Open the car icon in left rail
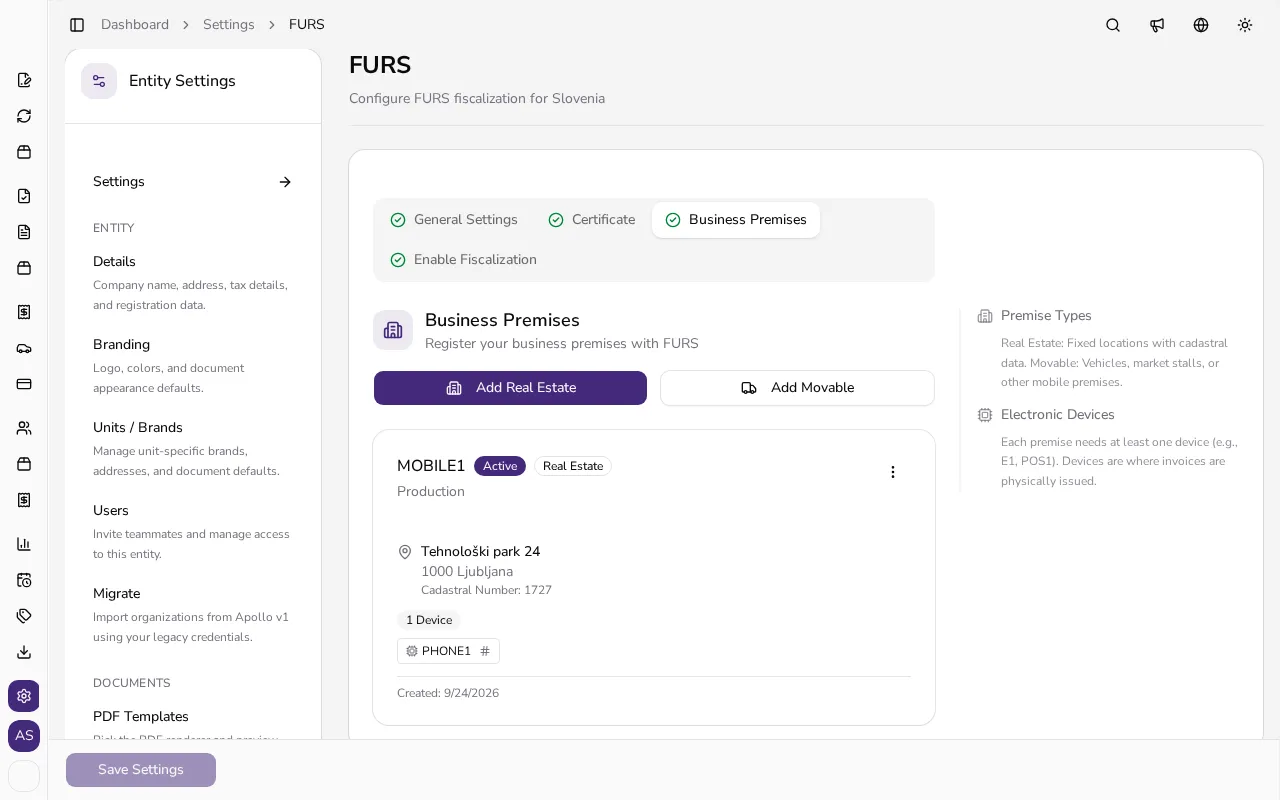The width and height of the screenshot is (1280, 800). [24, 348]
